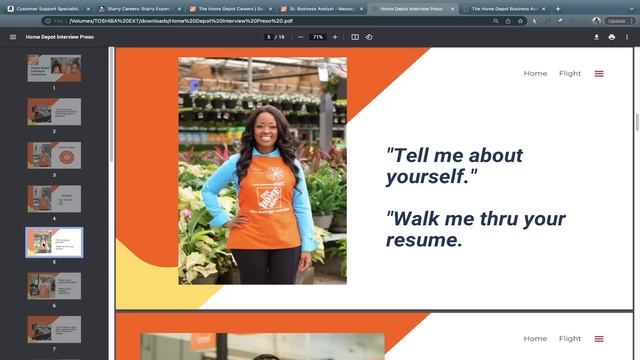Switch to Home Depot Business Analyst tab
This screenshot has width=640, height=360.
coord(504,9)
